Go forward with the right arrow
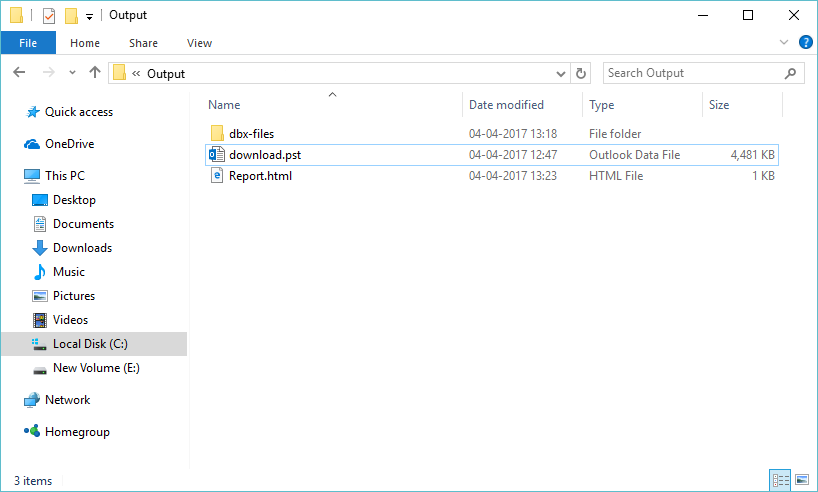Image resolution: width=818 pixels, height=492 pixels. coord(49,73)
